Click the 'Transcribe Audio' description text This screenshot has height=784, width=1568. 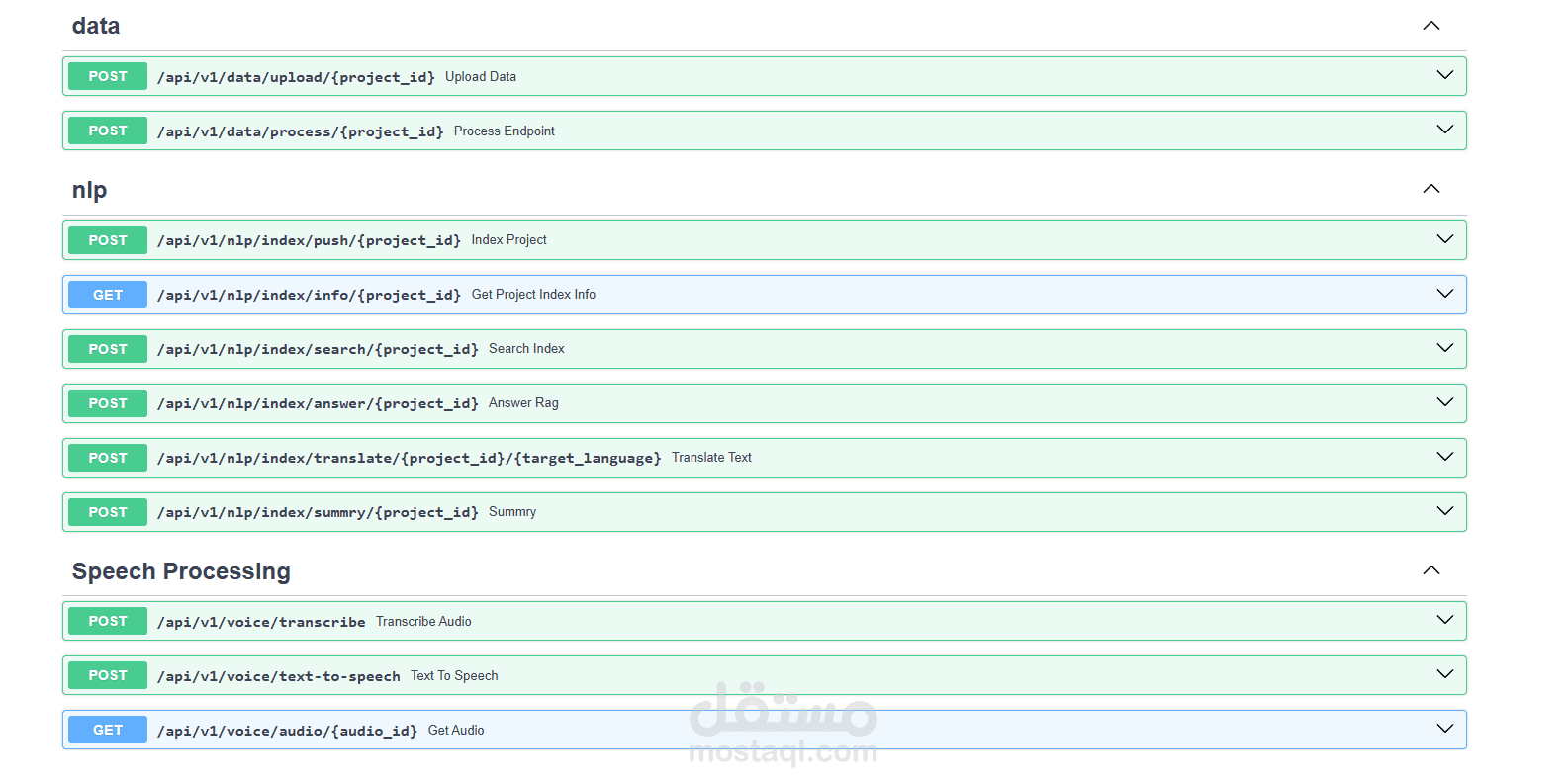424,621
